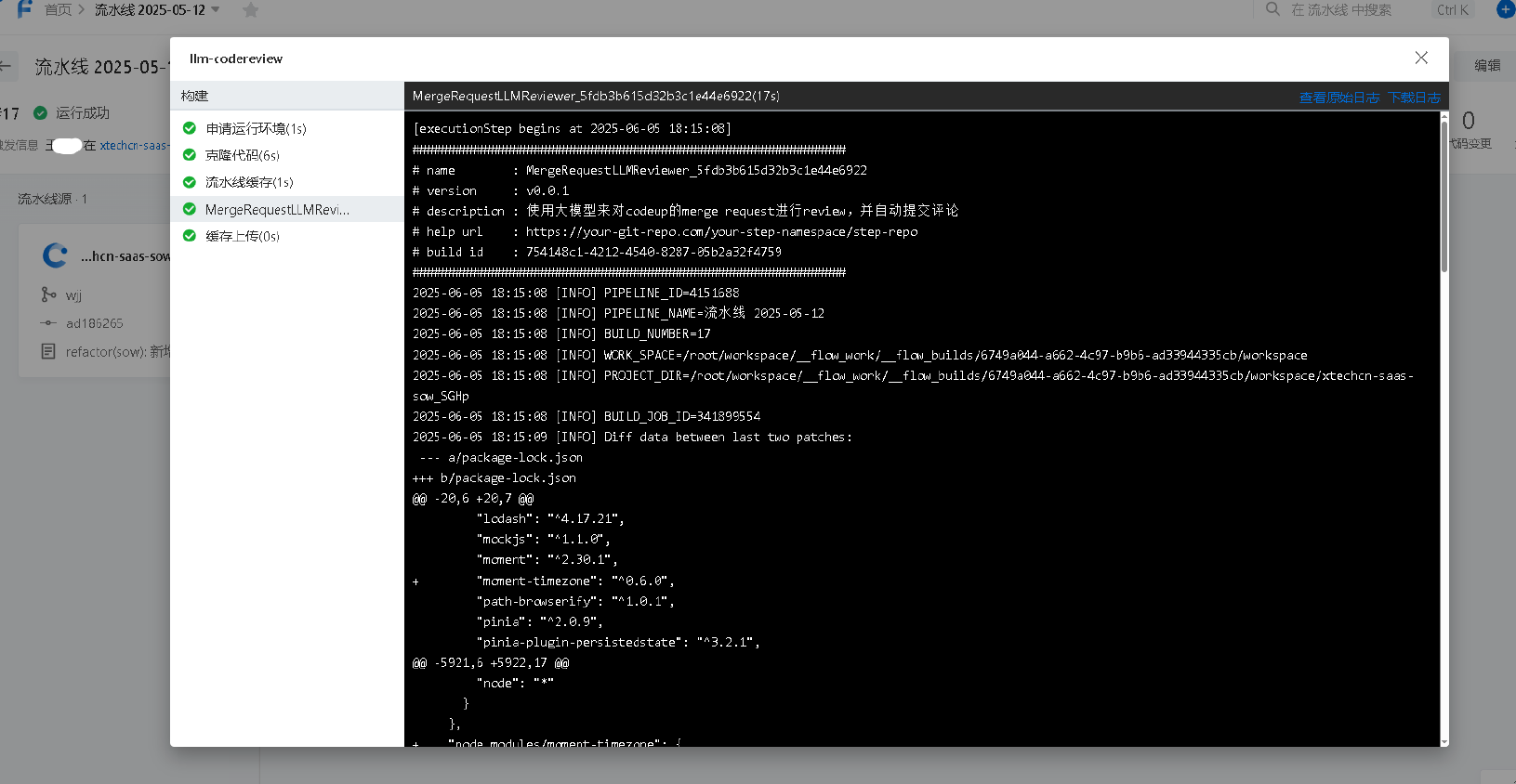Open the 缓存上传(0s) step log

coord(242,236)
